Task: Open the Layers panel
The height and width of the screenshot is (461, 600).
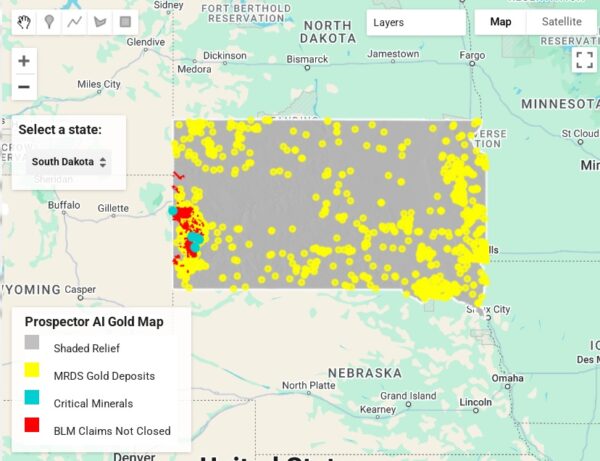Action: (x=416, y=23)
